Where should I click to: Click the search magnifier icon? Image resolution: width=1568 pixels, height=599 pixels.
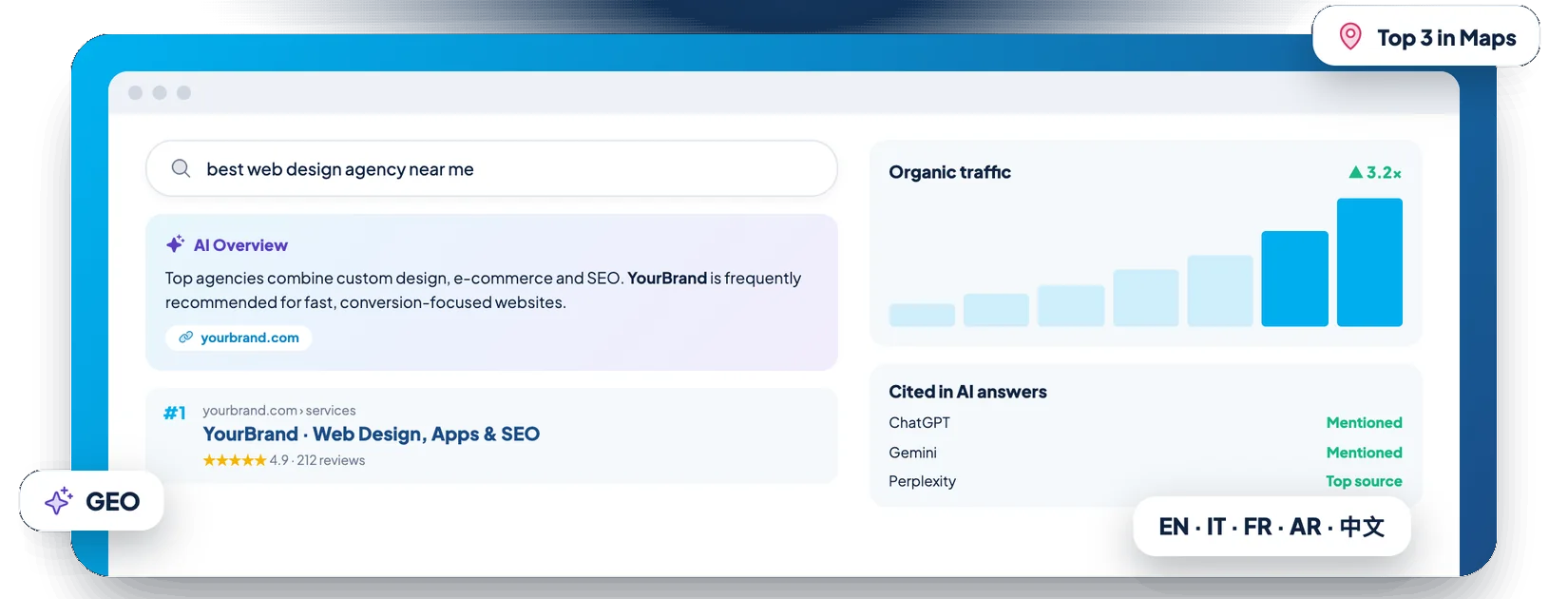[x=181, y=168]
